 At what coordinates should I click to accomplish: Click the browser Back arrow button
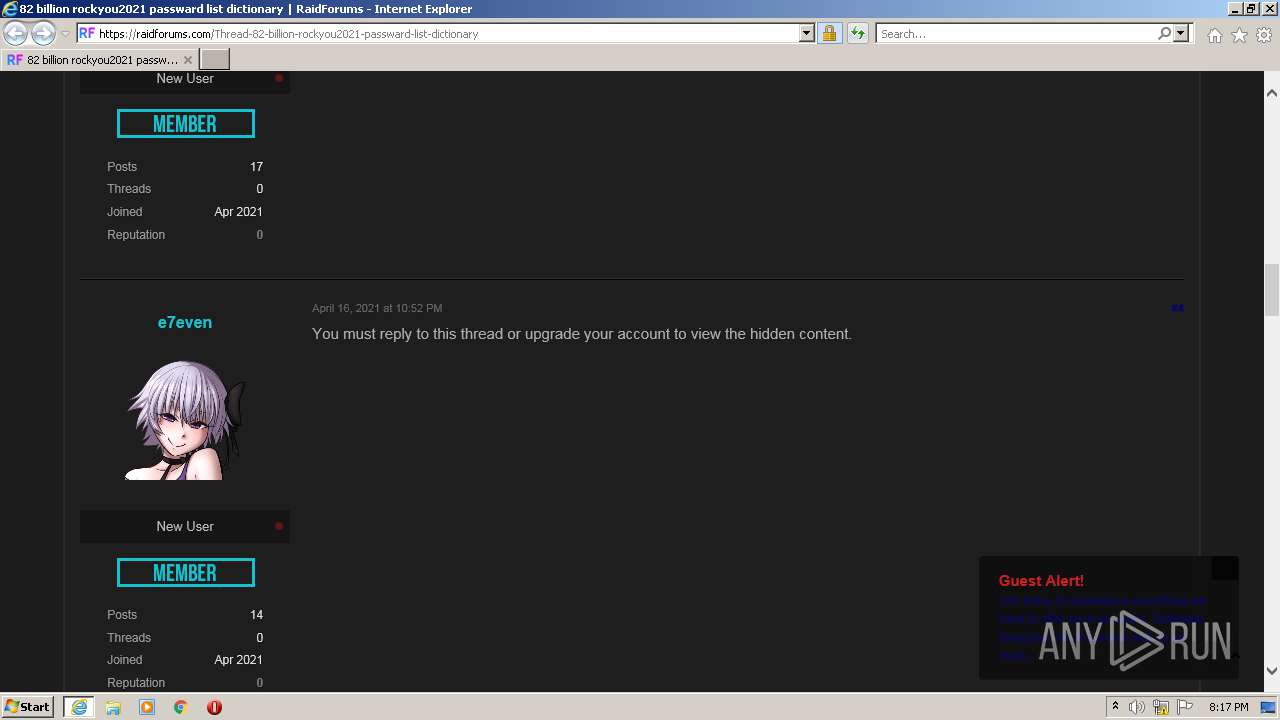pos(16,34)
